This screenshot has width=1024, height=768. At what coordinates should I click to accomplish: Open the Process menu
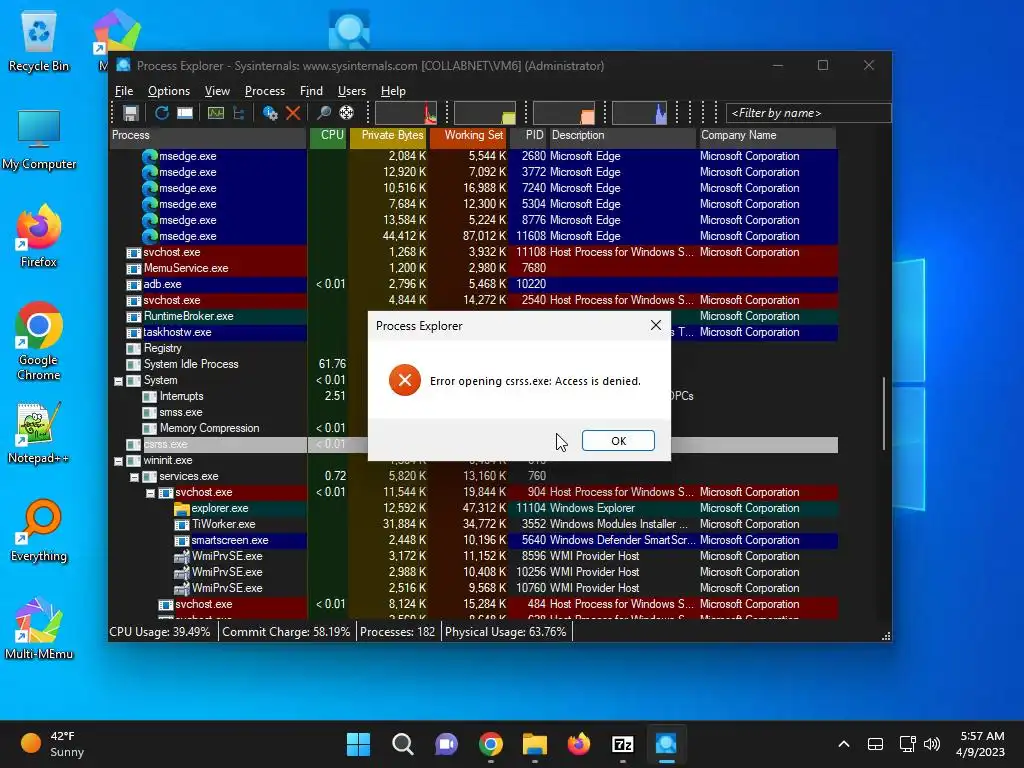(264, 91)
